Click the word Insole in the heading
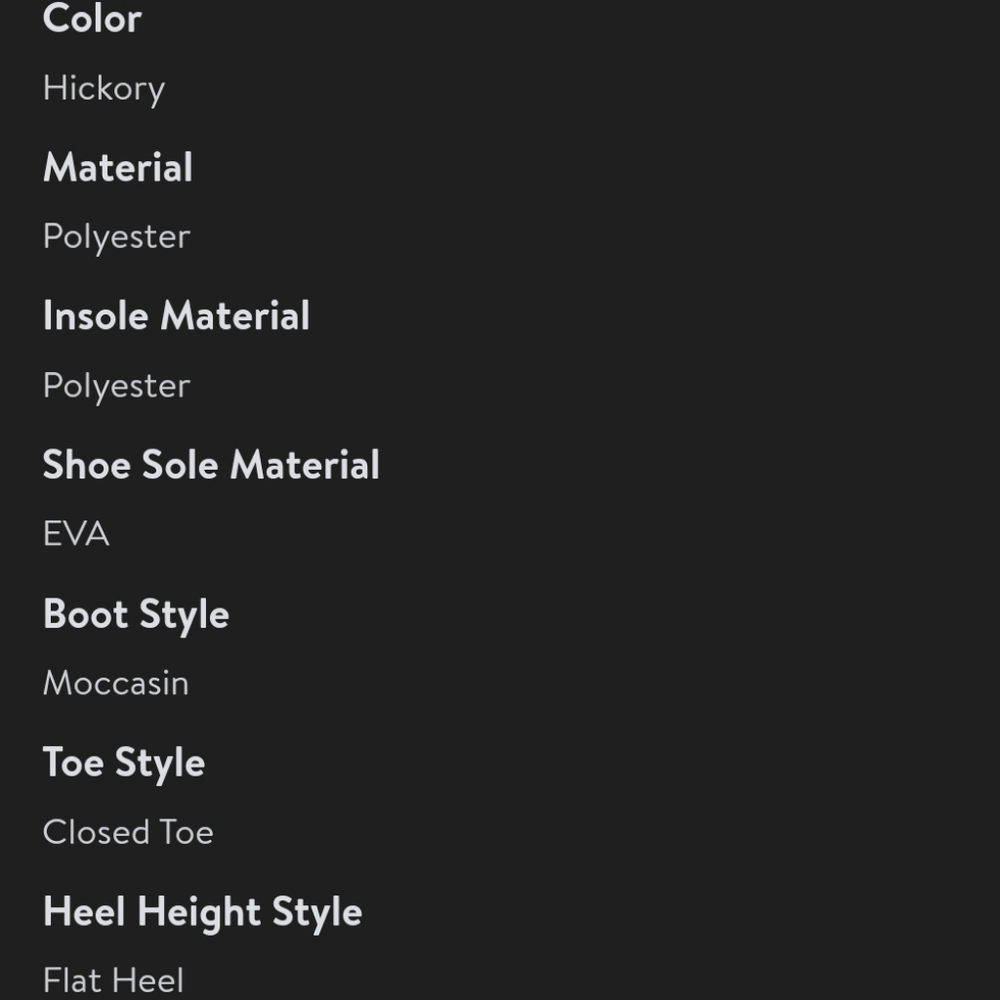Image resolution: width=1000 pixels, height=1000 pixels. 96,316
